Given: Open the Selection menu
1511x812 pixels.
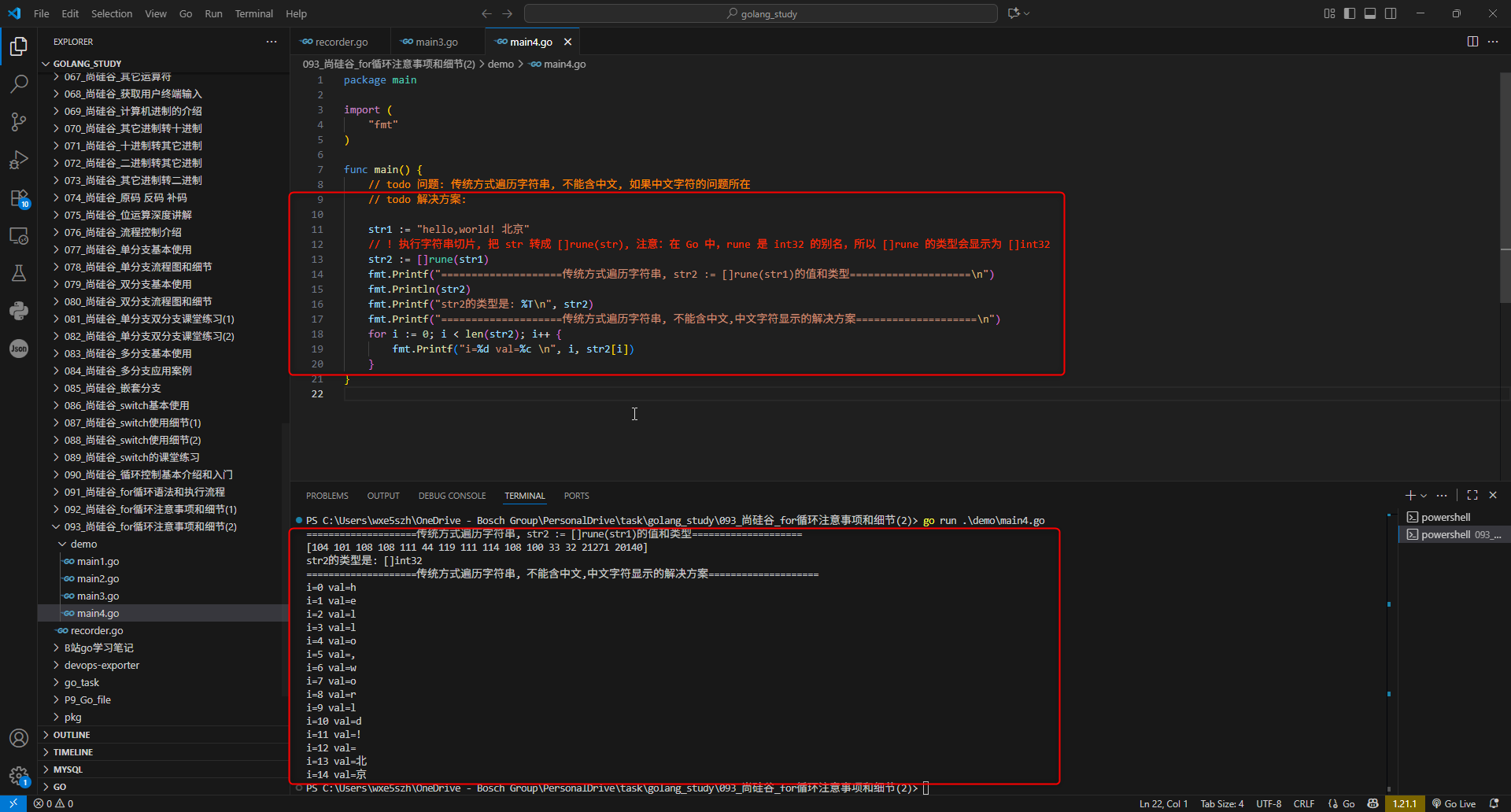Looking at the screenshot, I should coord(112,13).
